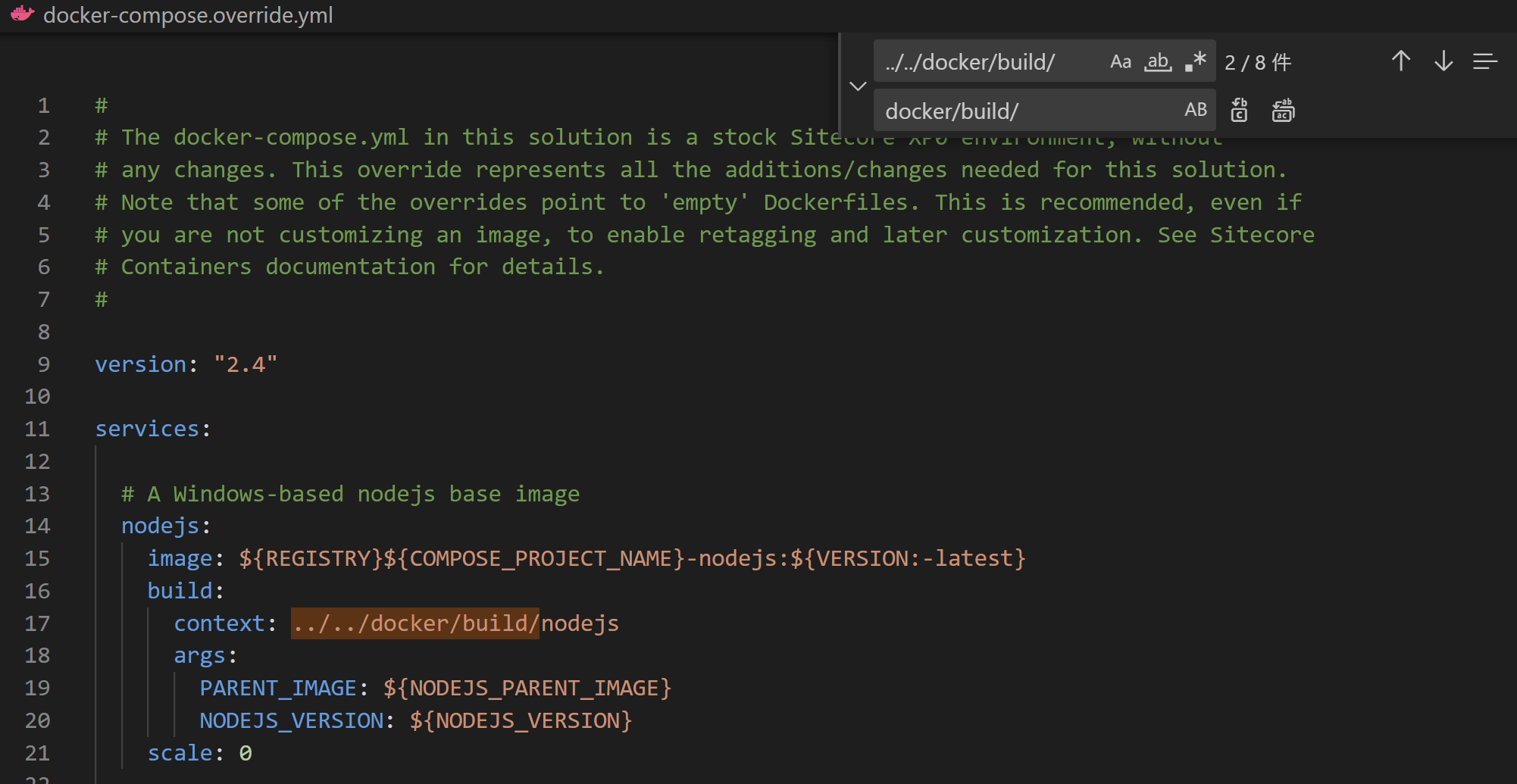This screenshot has width=1517, height=784.
Task: Click comment 'A Windows-based nodejs base image'
Action: click(x=351, y=494)
